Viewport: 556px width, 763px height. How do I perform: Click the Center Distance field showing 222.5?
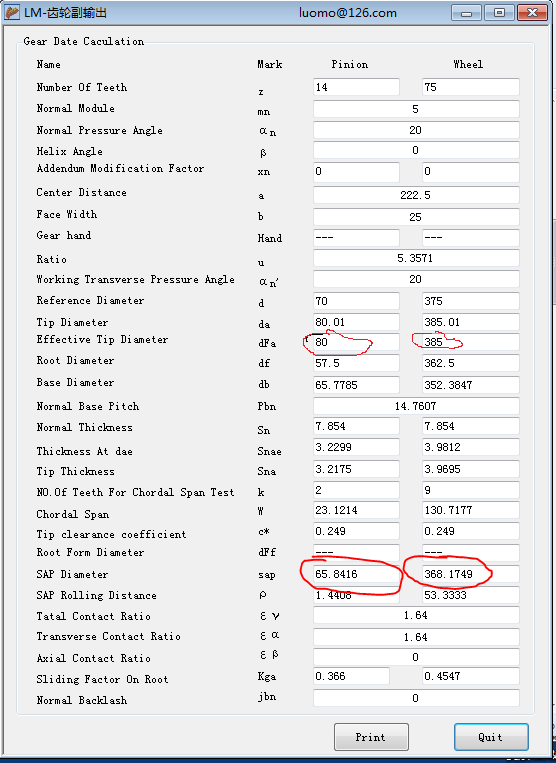point(416,195)
